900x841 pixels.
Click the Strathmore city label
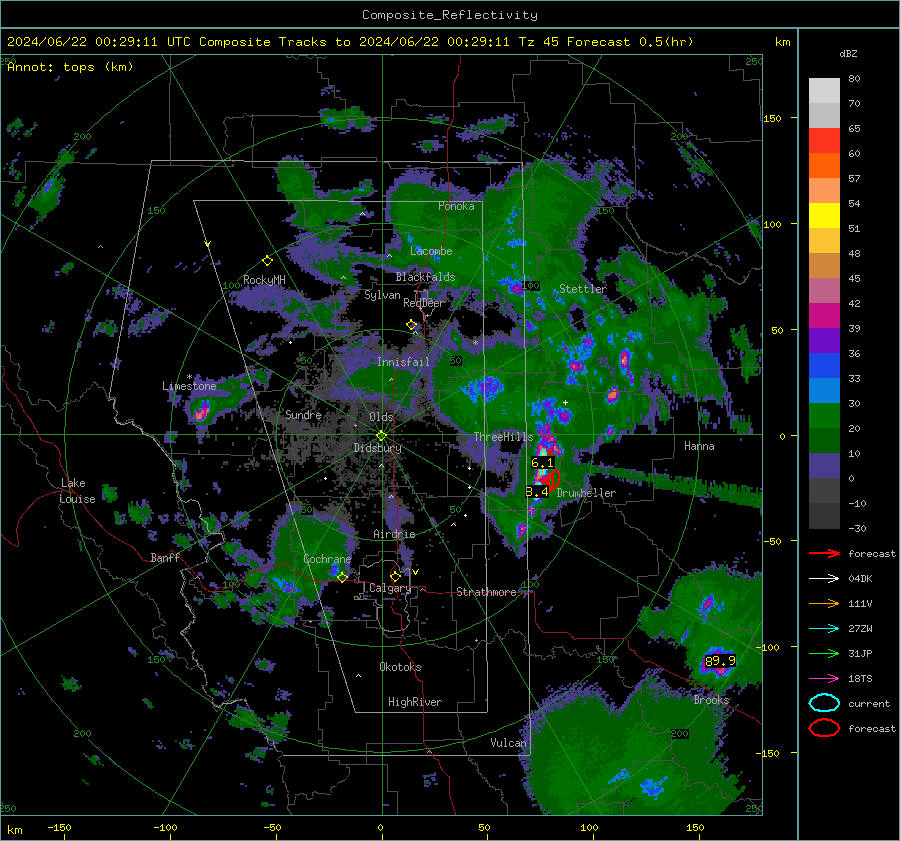[x=486, y=592]
